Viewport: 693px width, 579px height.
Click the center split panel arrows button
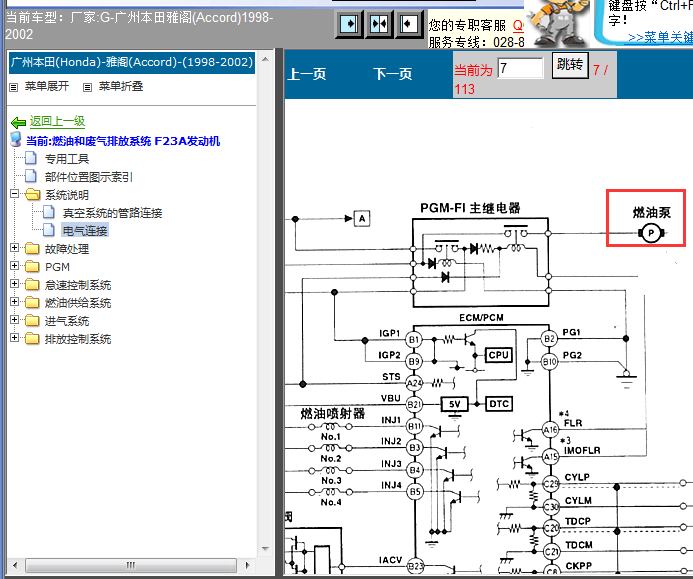coord(379,23)
